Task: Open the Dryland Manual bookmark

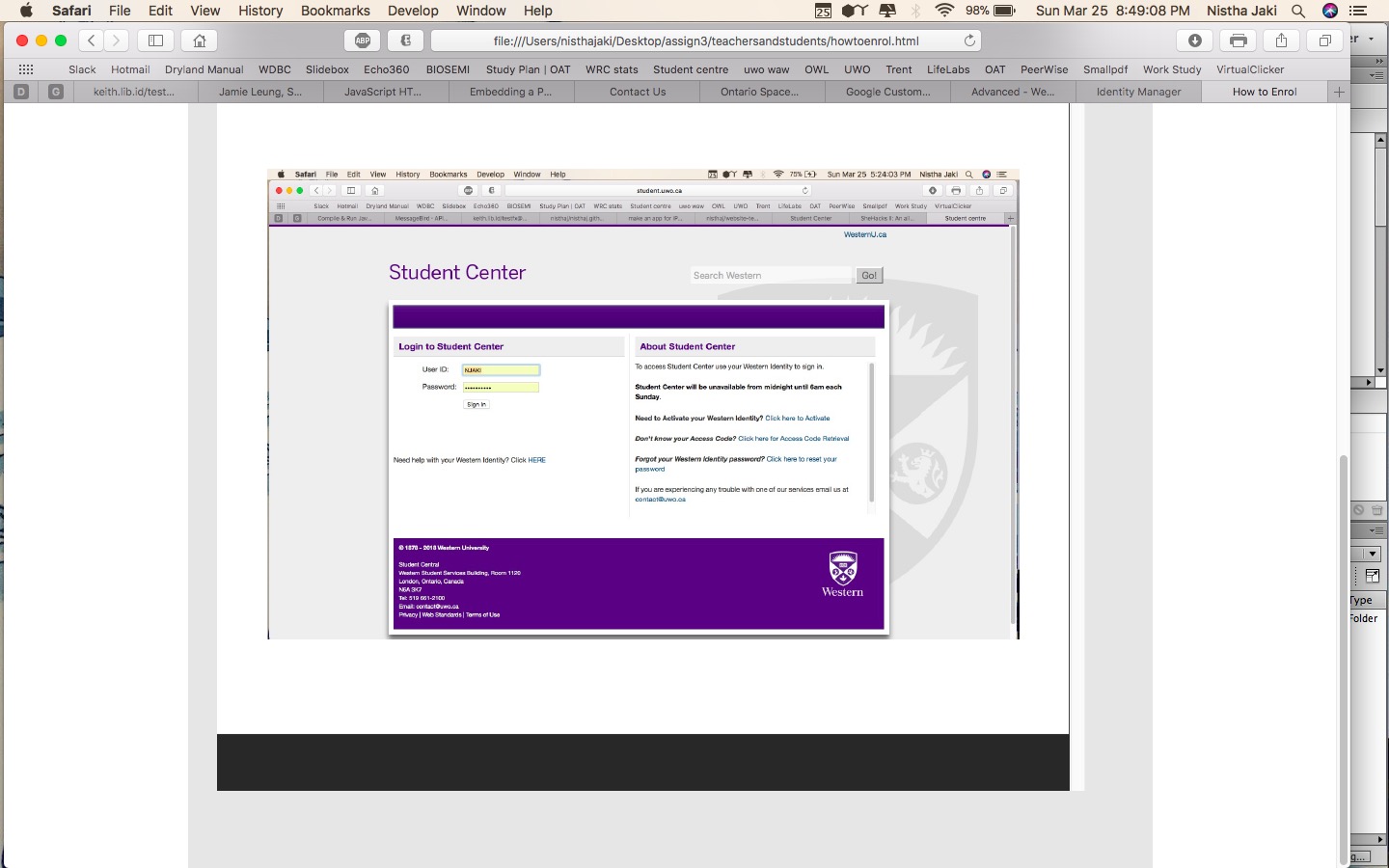Action: click(204, 69)
